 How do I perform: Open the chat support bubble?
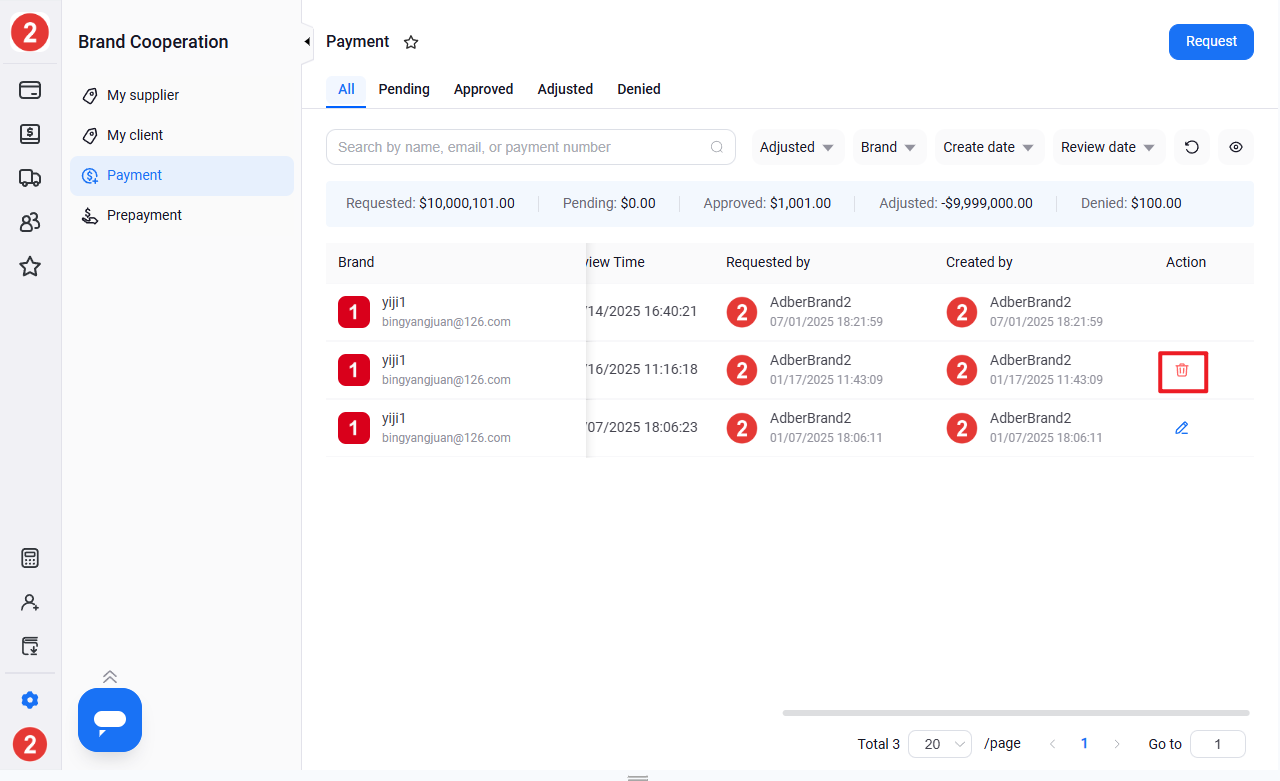pos(110,720)
